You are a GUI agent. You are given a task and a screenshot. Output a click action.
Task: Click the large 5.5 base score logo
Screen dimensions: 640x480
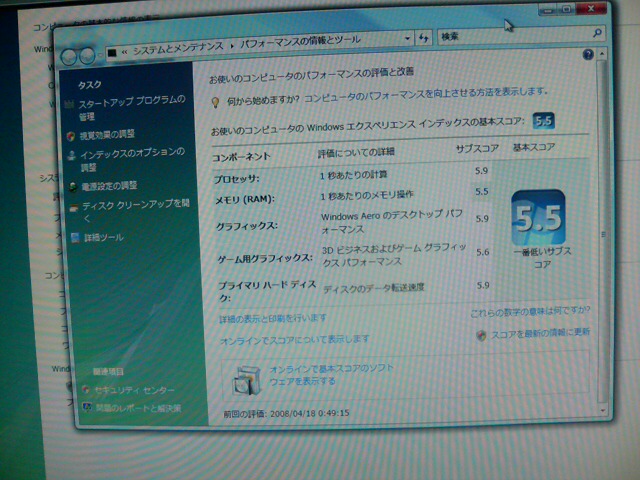[539, 218]
